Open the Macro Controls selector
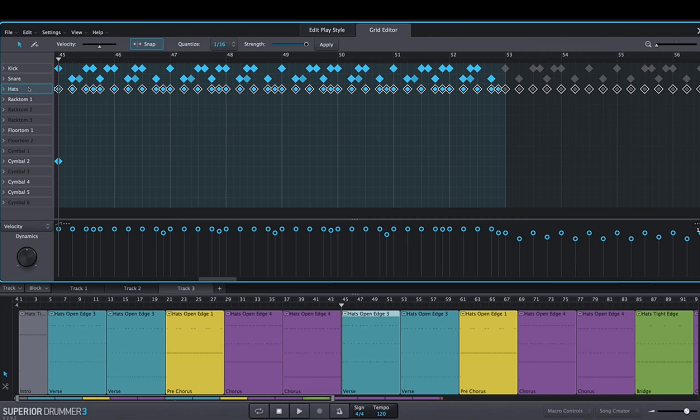 (569, 411)
